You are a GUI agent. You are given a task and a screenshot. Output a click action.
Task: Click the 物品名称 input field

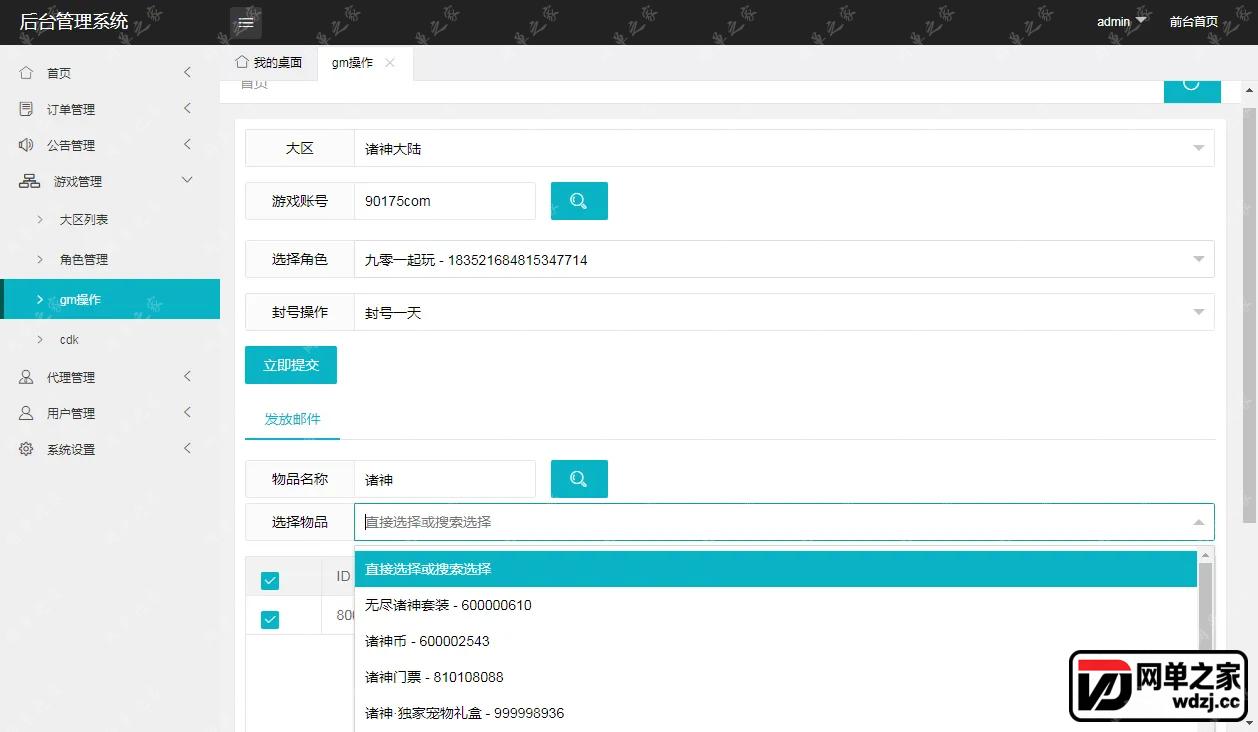coord(445,479)
